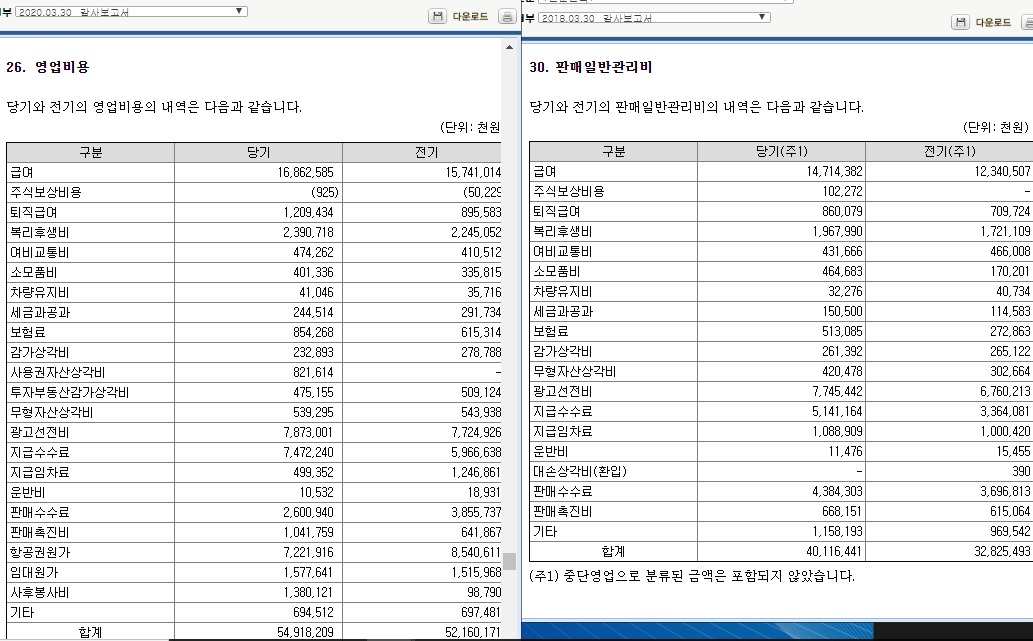Screen dimensions: 1033x641
Task: Click the 전기(주1) column header
Action: coord(949,152)
